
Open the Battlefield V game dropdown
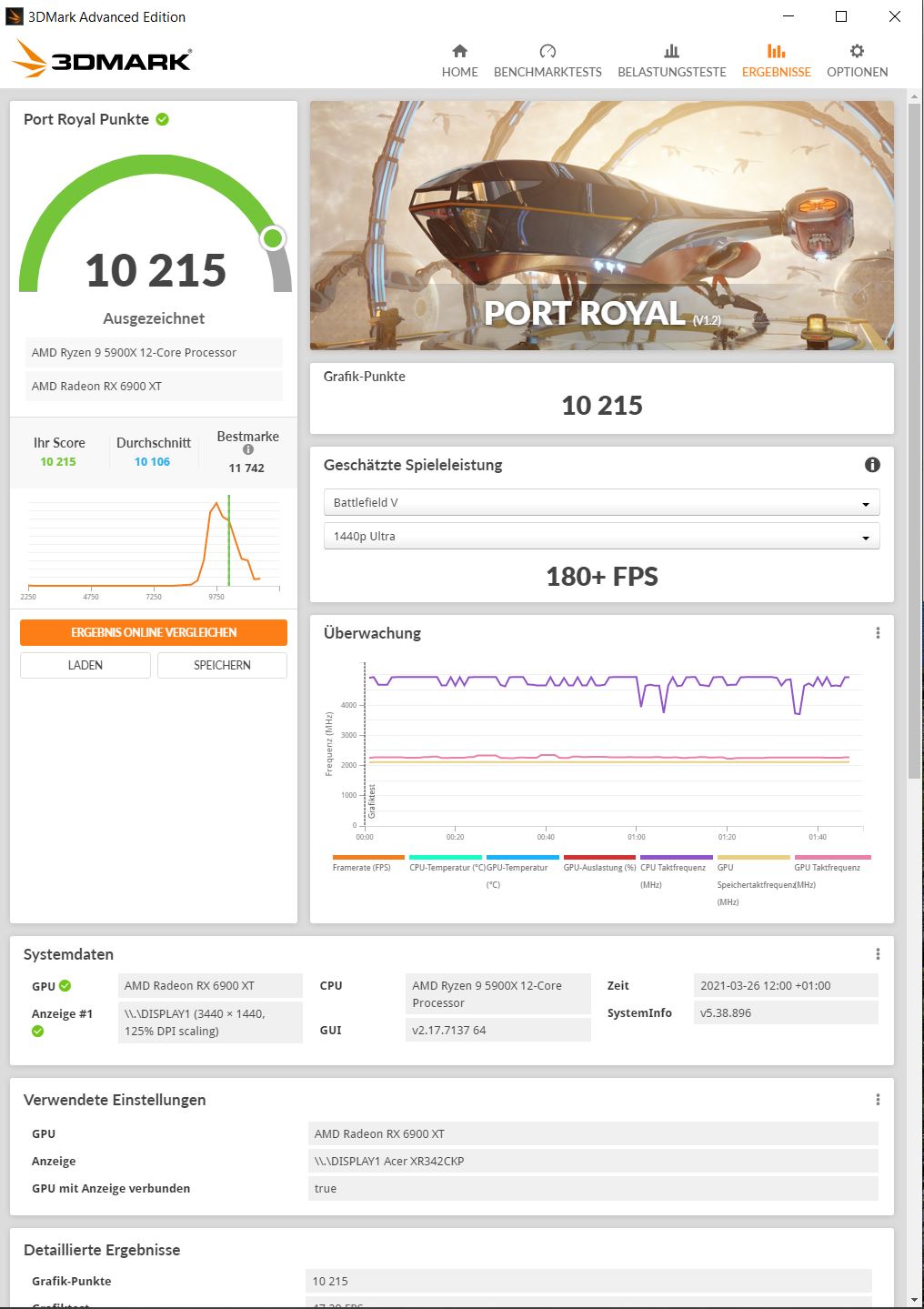601,502
